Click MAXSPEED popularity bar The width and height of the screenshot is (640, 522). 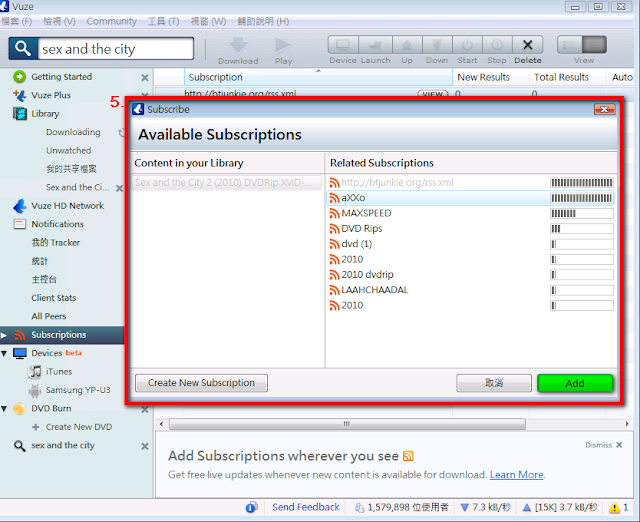click(582, 213)
